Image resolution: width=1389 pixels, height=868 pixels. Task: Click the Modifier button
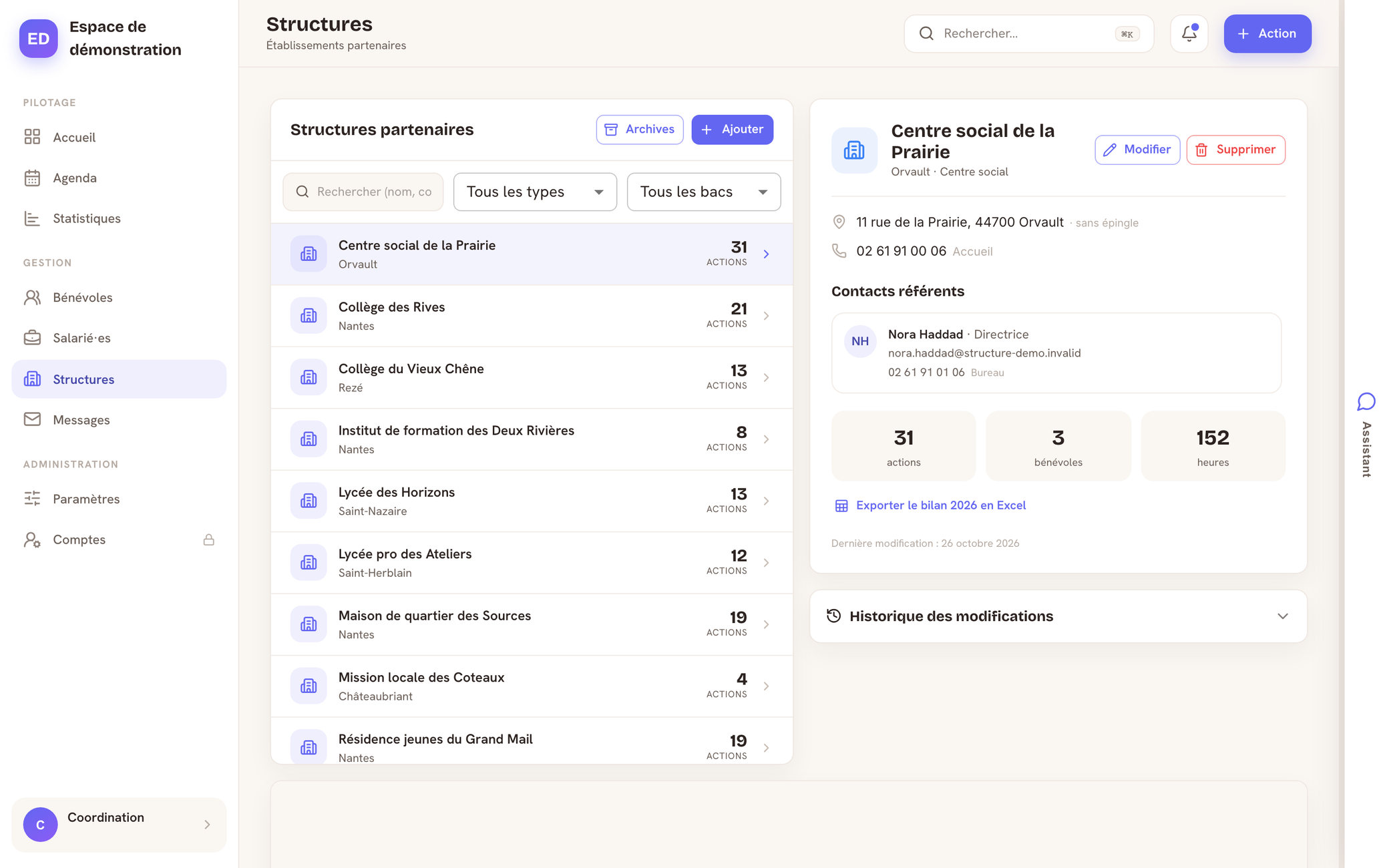1137,150
